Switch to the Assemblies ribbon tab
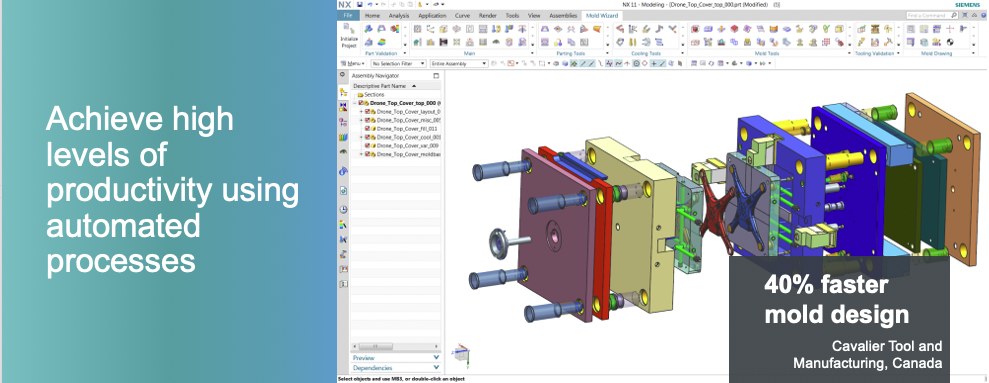Image resolution: width=989 pixels, height=383 pixels. pyautogui.click(x=563, y=15)
